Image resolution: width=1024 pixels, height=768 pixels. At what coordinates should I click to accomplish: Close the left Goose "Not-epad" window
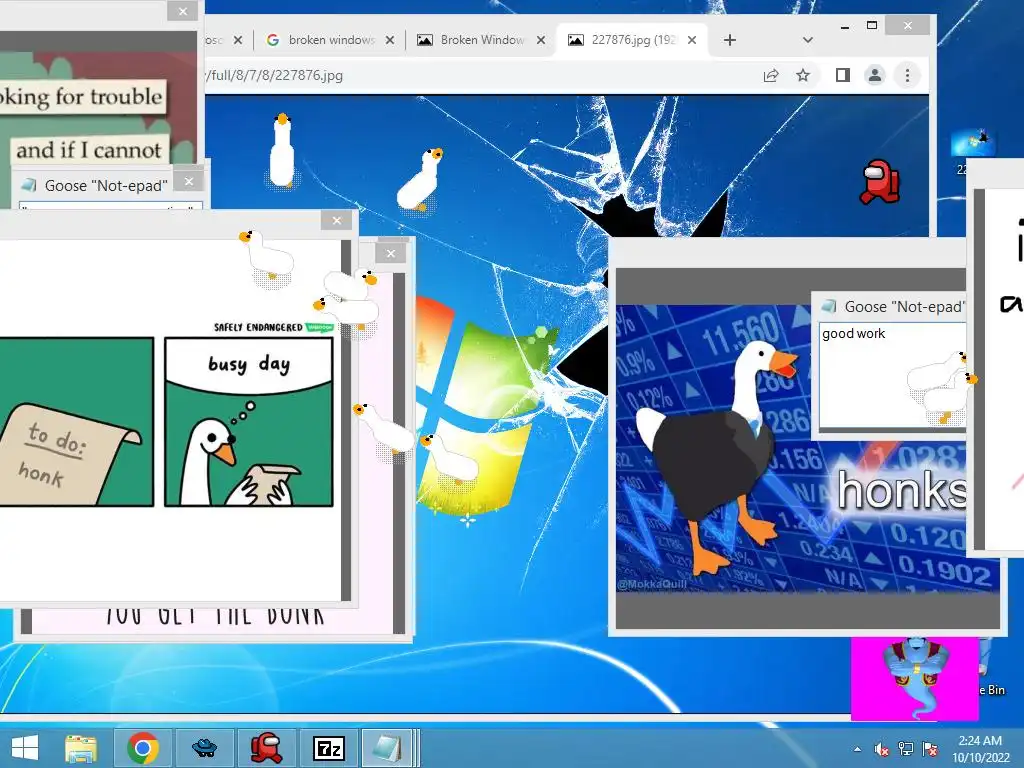coord(189,181)
